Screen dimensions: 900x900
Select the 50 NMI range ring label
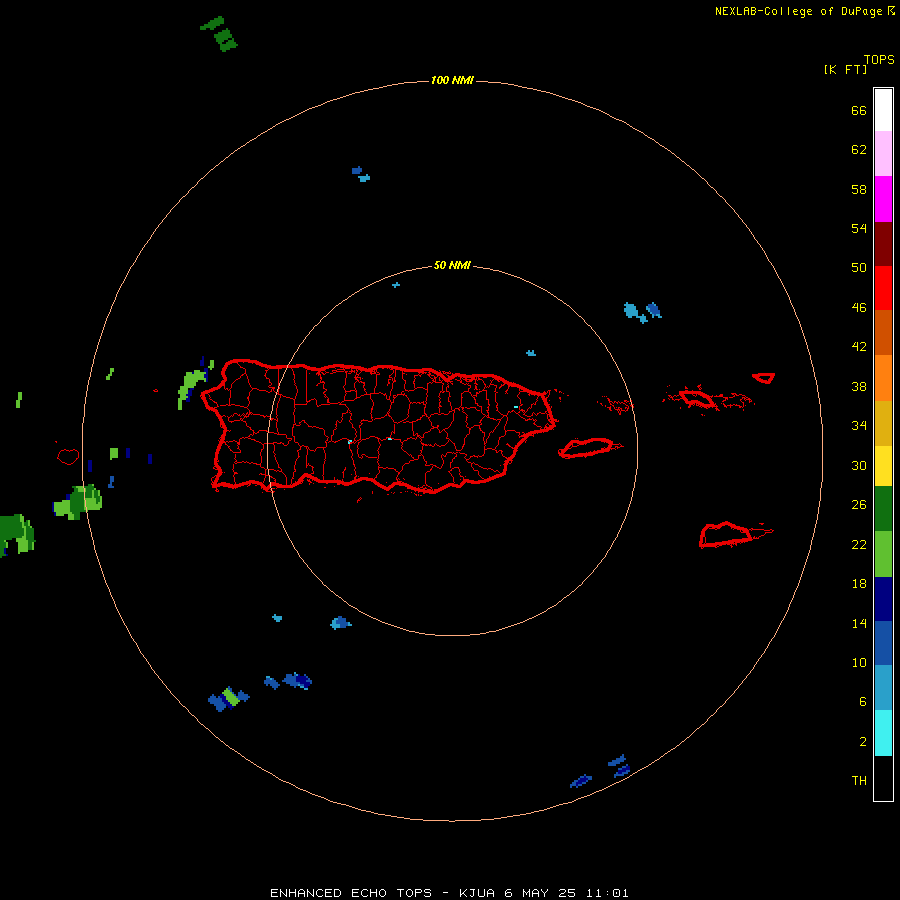(452, 265)
